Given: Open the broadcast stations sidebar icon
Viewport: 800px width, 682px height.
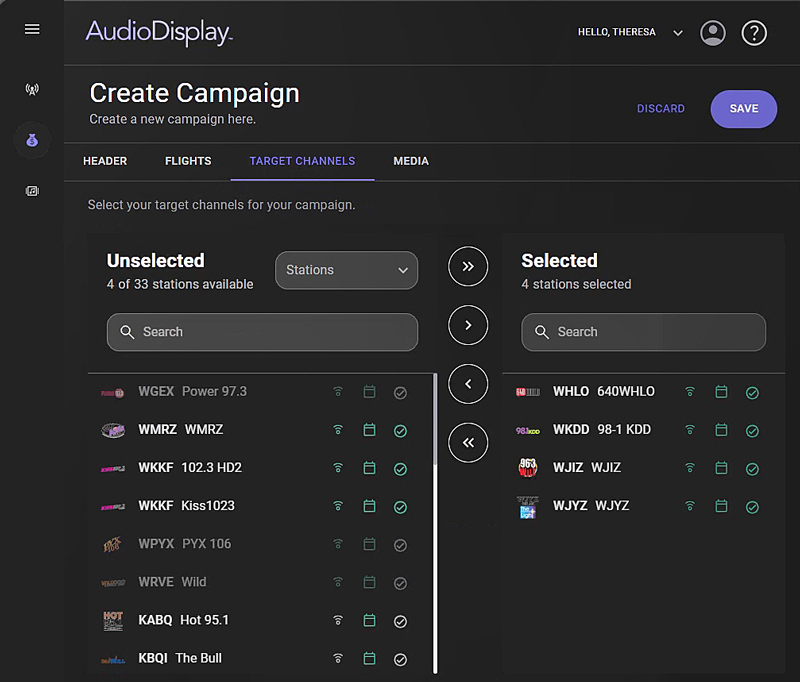Looking at the screenshot, I should click(32, 90).
